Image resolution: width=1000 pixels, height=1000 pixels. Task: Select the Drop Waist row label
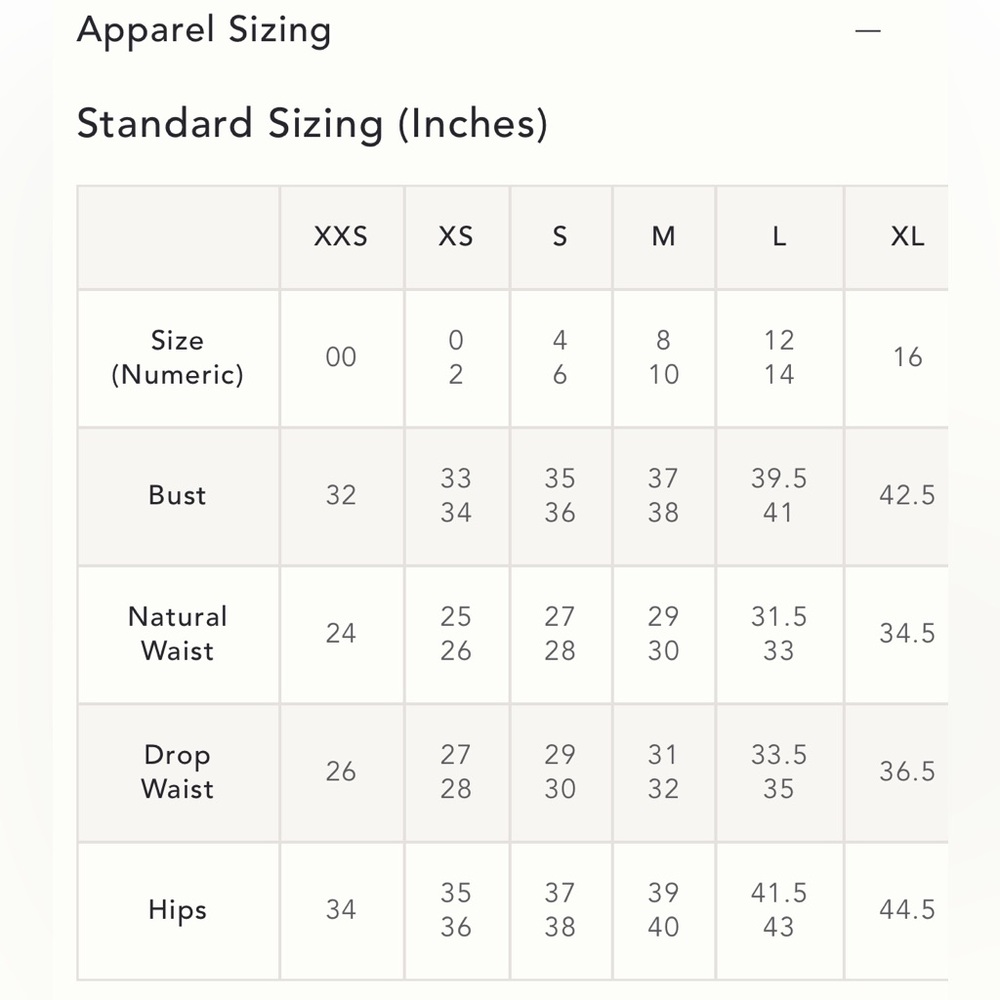tap(177, 772)
